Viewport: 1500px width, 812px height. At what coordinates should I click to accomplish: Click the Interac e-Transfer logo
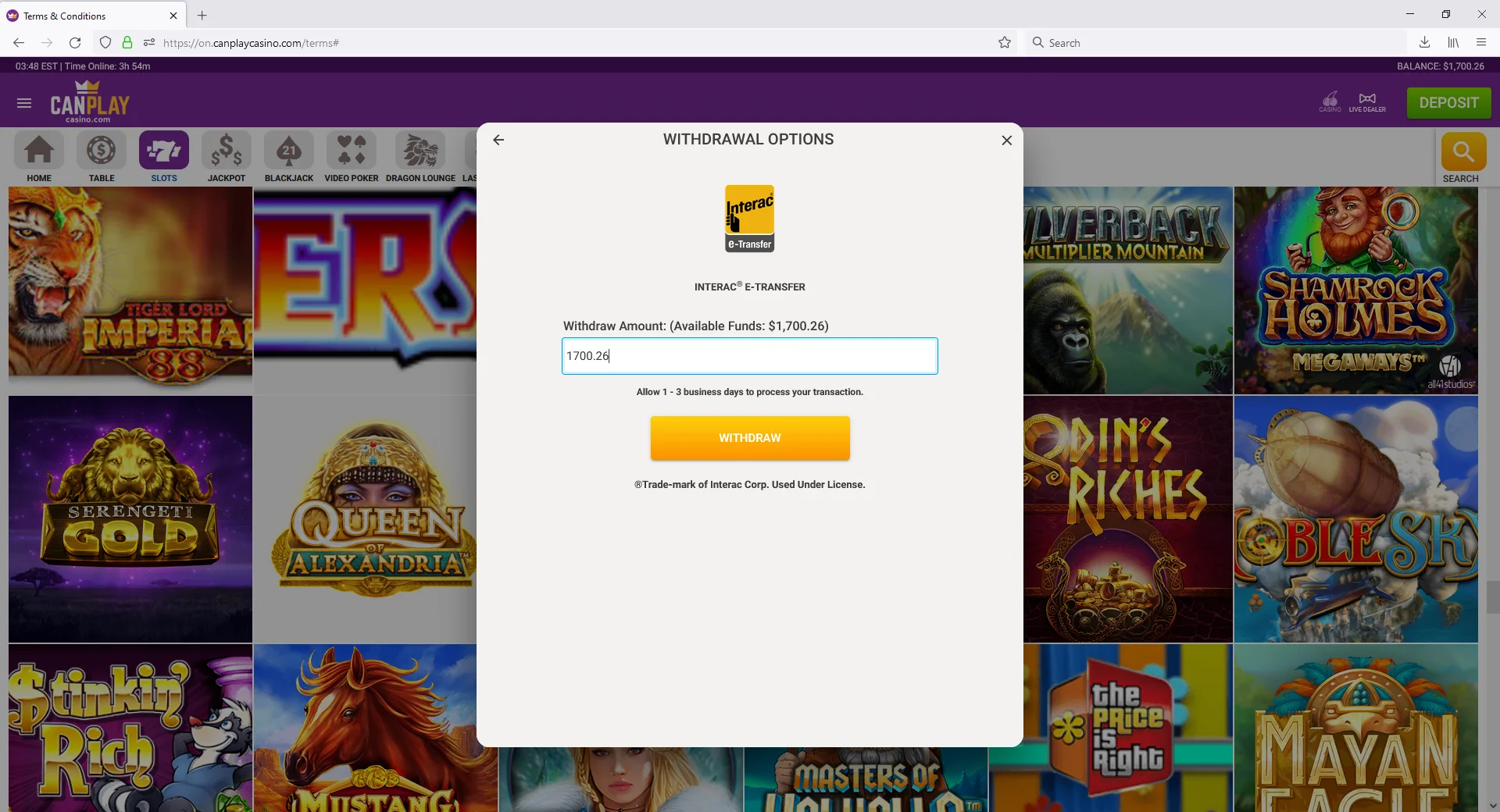(x=749, y=219)
